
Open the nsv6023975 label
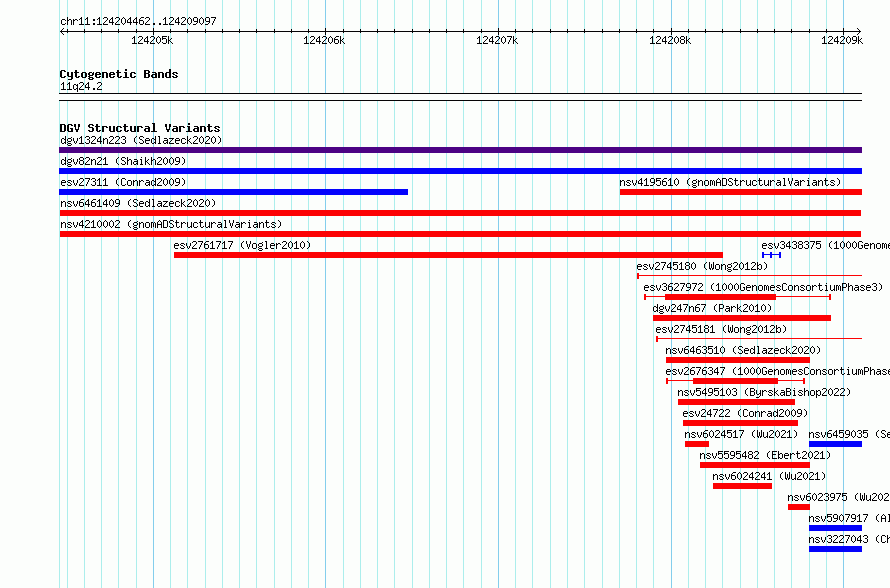click(x=838, y=497)
